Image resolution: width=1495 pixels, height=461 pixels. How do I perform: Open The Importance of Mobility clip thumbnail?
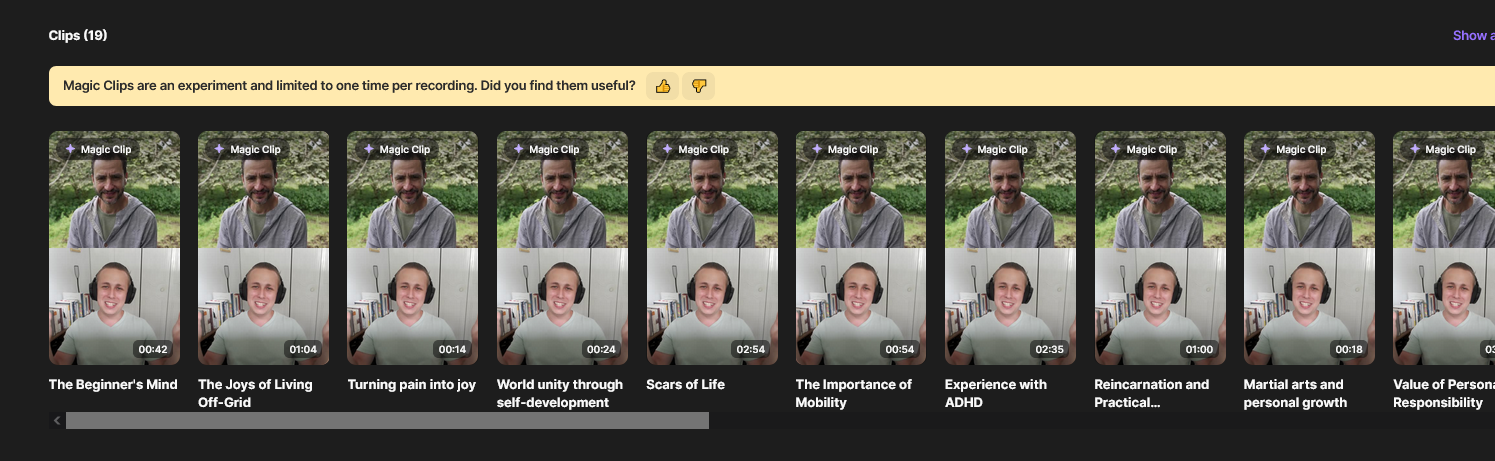click(861, 248)
